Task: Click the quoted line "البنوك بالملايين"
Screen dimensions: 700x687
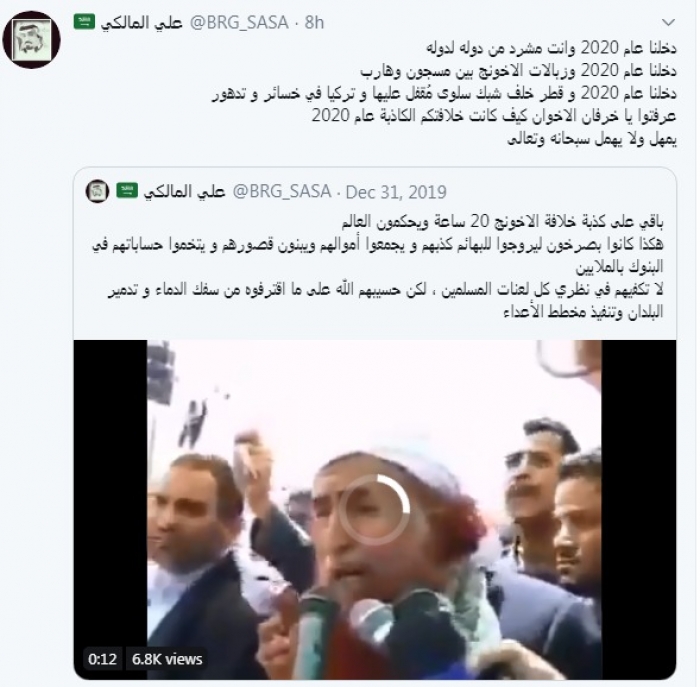Action: (620, 266)
